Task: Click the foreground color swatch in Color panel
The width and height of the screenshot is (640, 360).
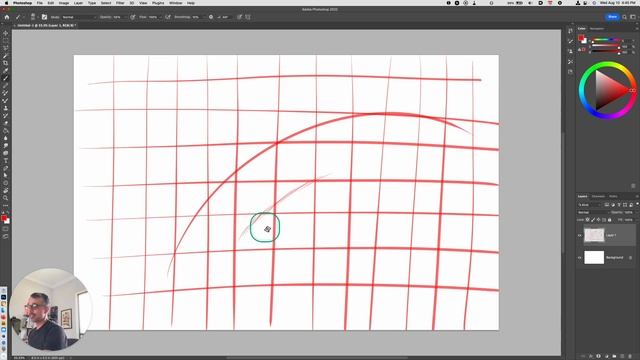Action: coord(581,38)
